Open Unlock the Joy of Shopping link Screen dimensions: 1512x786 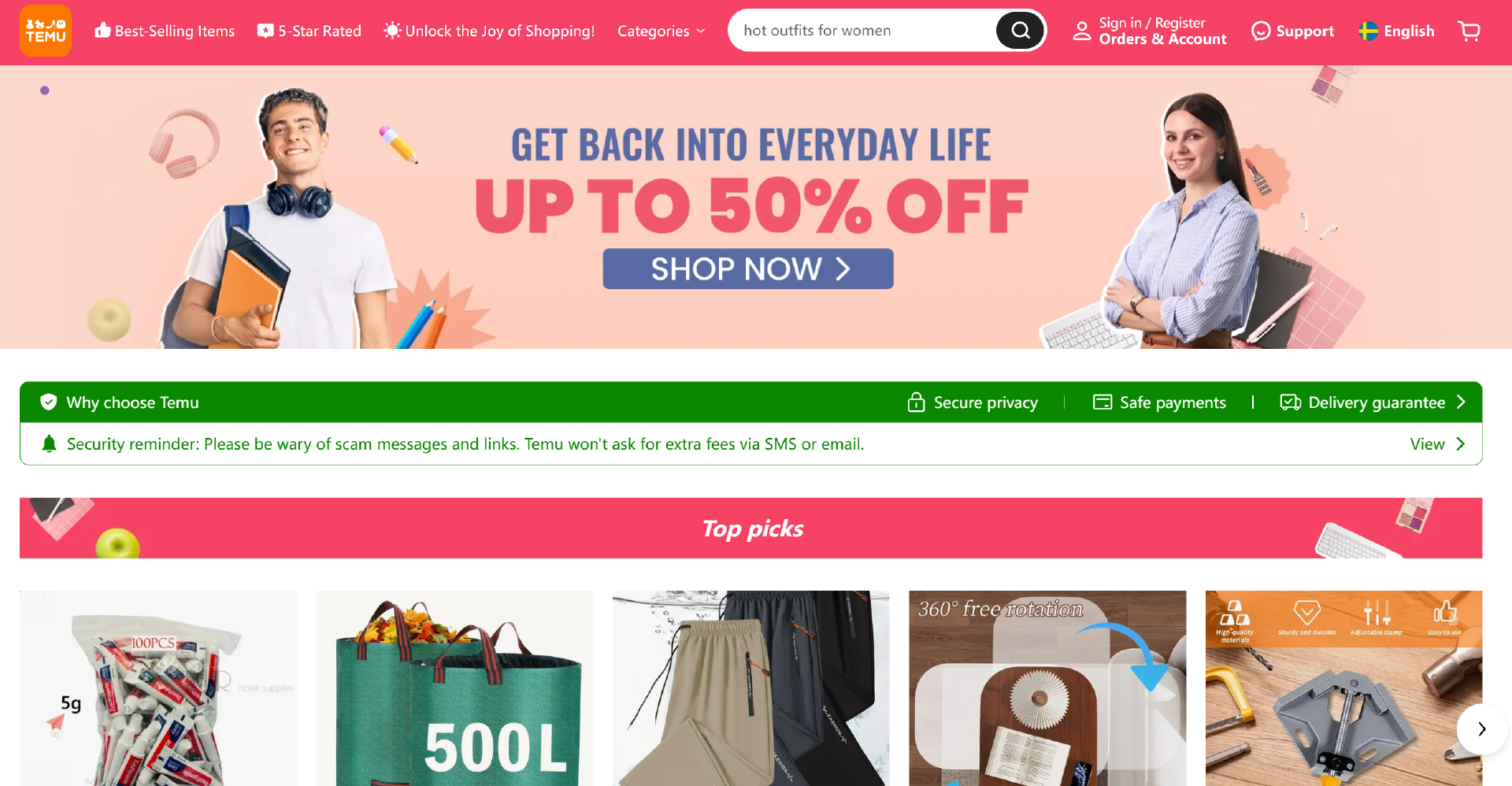click(x=489, y=31)
